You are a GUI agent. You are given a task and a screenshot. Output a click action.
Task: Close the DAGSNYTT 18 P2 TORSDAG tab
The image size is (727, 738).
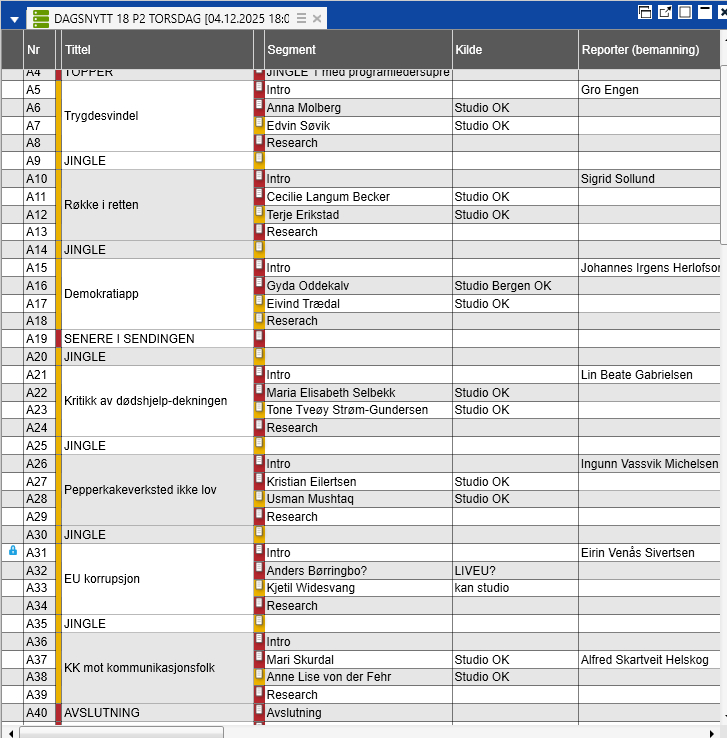point(317,19)
